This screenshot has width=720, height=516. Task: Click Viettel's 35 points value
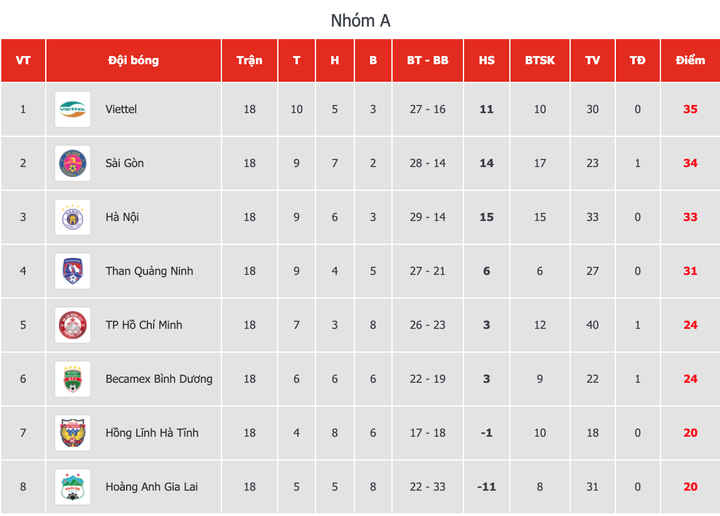(690, 109)
